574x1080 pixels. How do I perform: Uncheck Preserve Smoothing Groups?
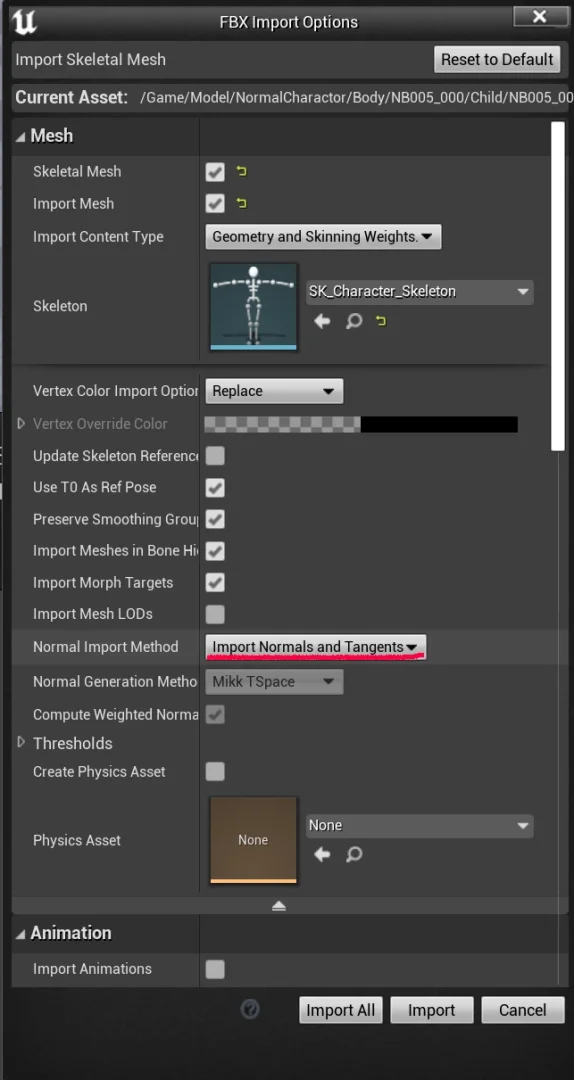pos(215,519)
